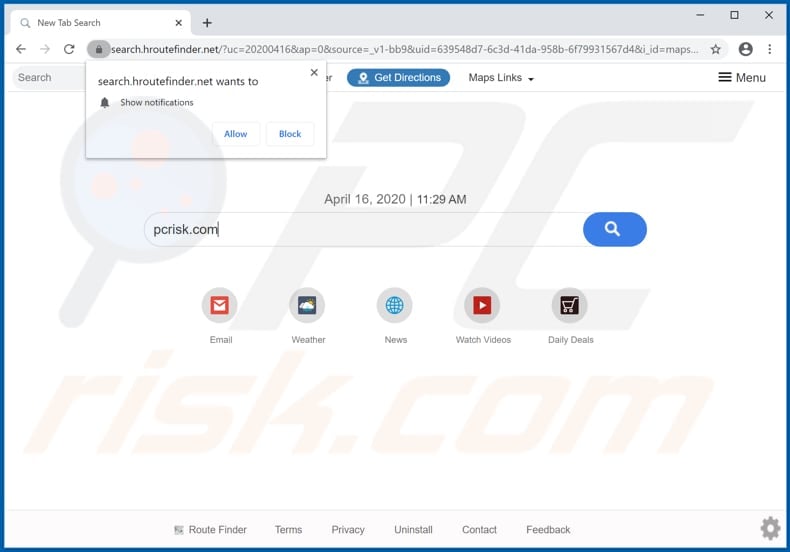Screen dimensions: 790x552
Task: Open the Email shortcut icon
Action: (220, 305)
